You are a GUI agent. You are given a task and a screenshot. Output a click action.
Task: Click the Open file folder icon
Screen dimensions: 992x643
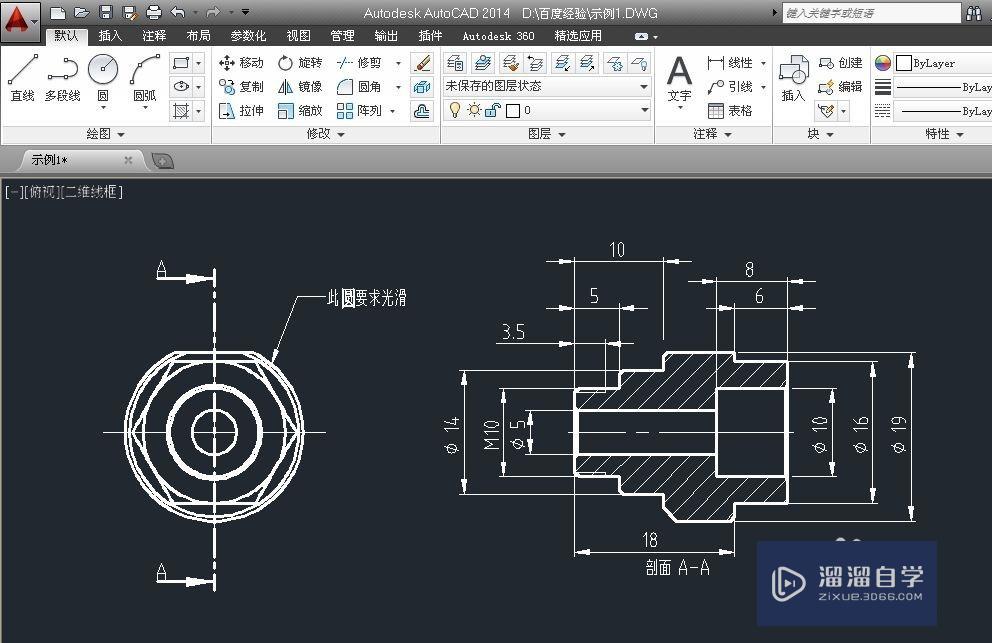point(82,12)
